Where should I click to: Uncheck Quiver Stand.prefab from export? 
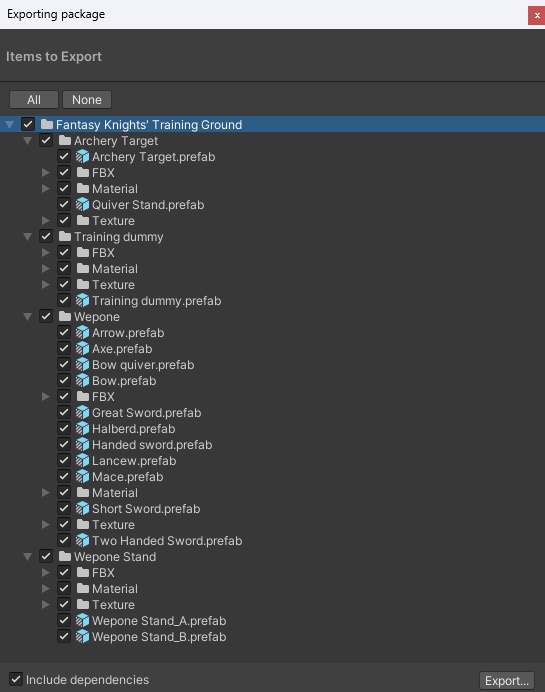coord(64,204)
